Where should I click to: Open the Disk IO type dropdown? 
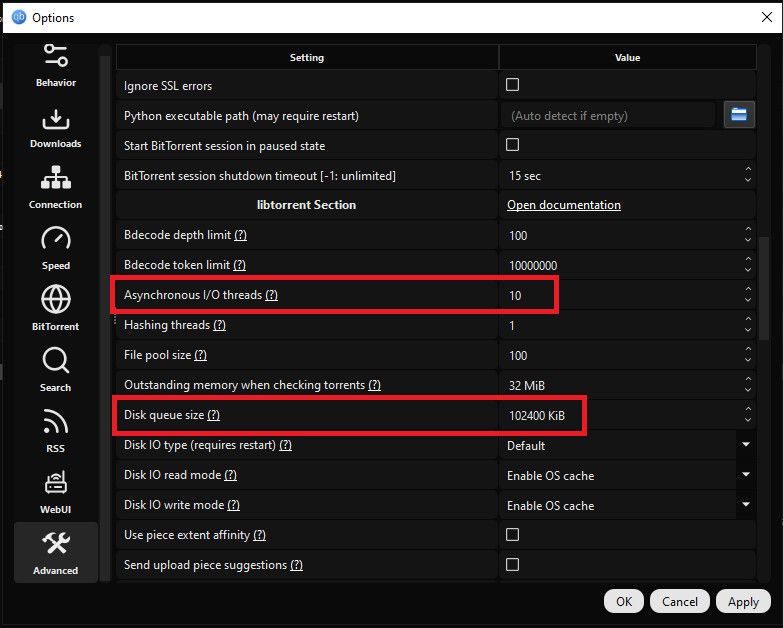coord(746,445)
